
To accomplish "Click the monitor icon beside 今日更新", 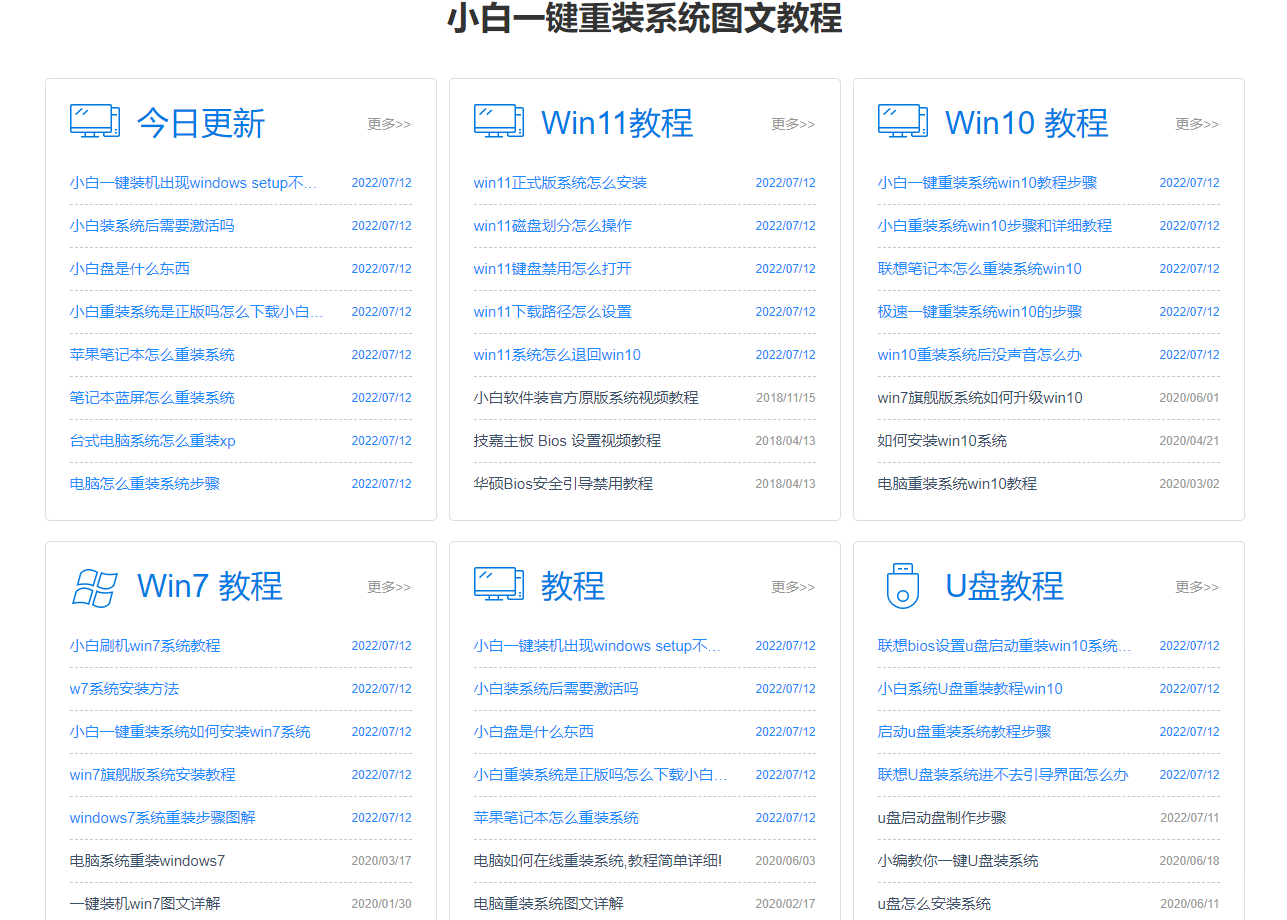I will coord(94,120).
